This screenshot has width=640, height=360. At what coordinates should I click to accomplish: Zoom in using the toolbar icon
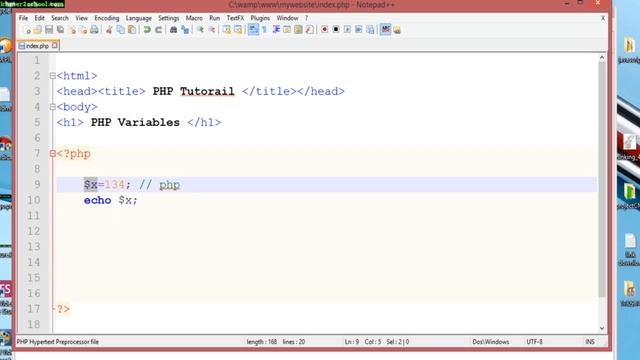(x=200, y=30)
